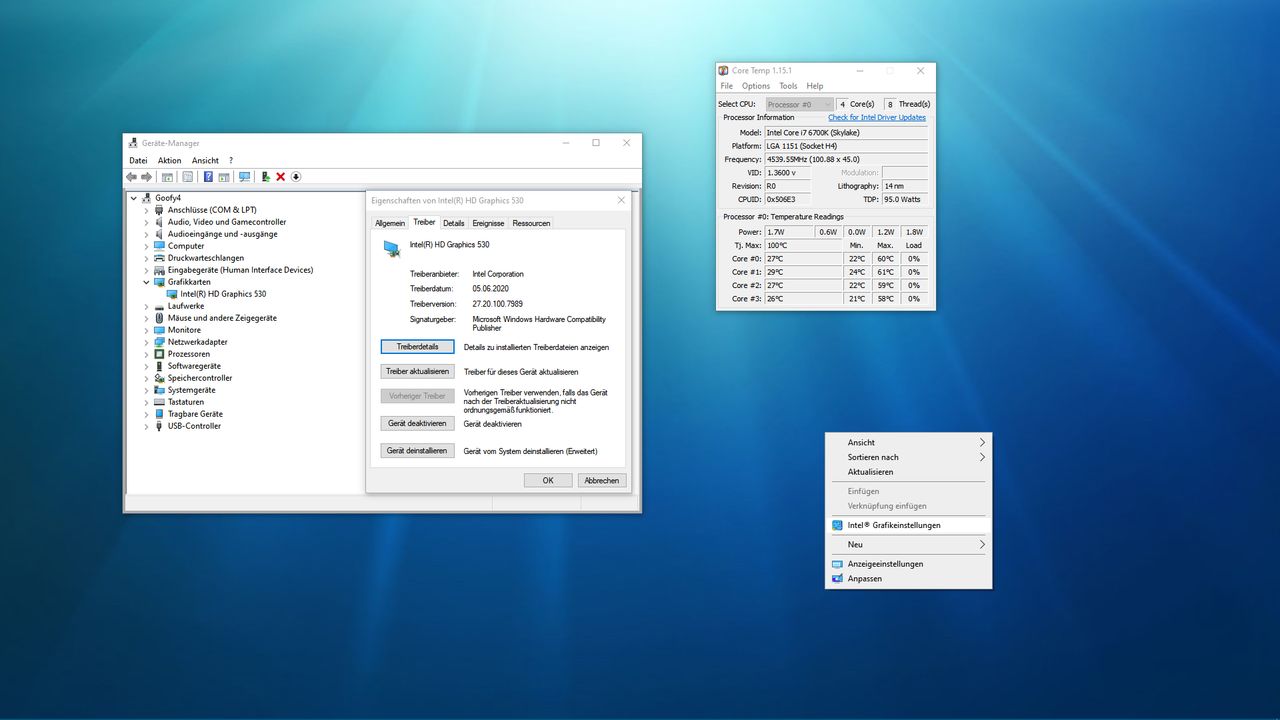This screenshot has height=720, width=1280.
Task: Expand the Softwaregeräte node
Action: 147,366
